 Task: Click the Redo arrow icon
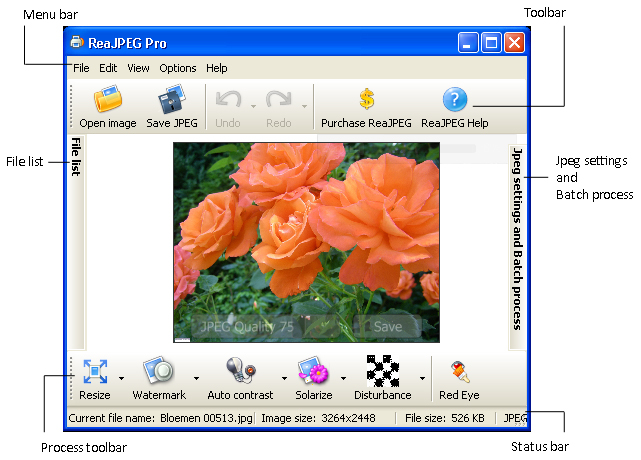point(279,99)
